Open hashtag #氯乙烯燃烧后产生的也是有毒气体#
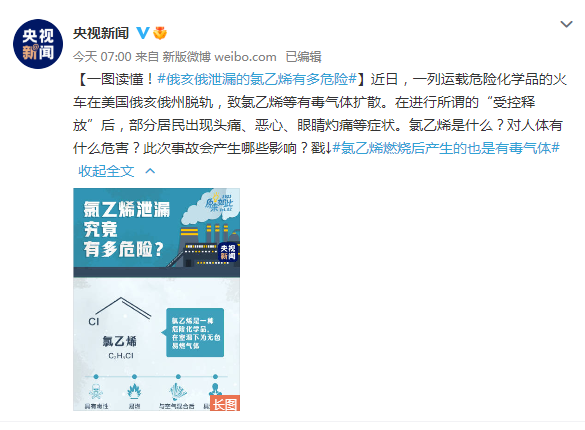585x430 pixels. point(446,148)
